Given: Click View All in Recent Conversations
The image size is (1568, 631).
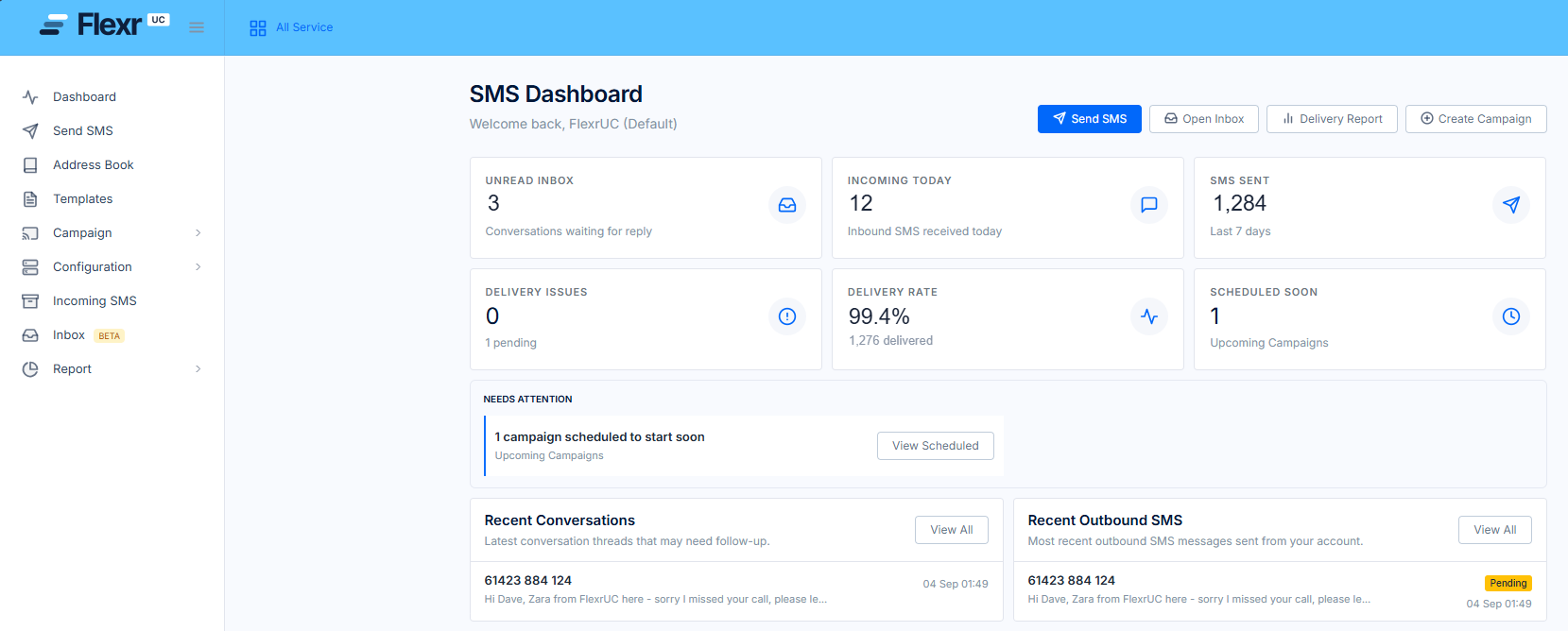Looking at the screenshot, I should [952, 530].
